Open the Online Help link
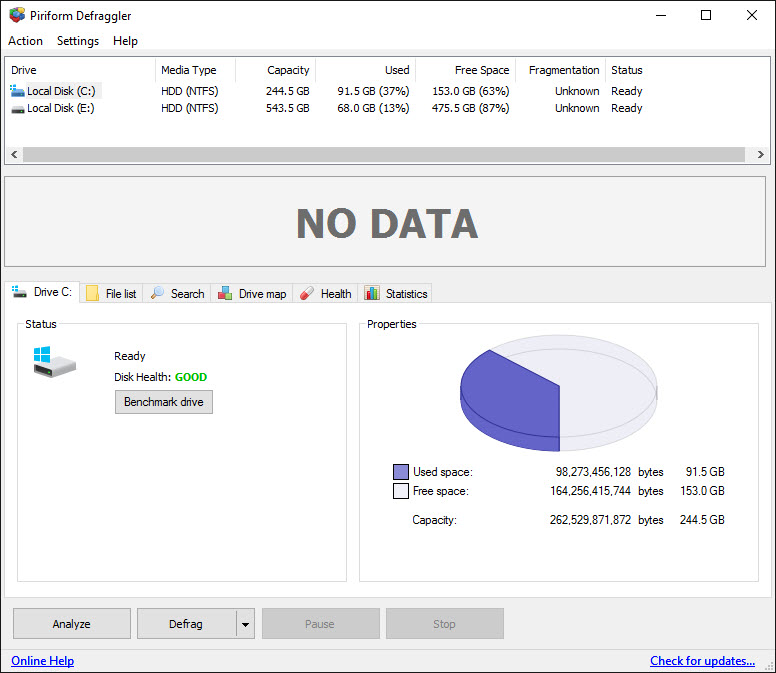Viewport: 776px width, 673px height. pyautogui.click(x=43, y=661)
